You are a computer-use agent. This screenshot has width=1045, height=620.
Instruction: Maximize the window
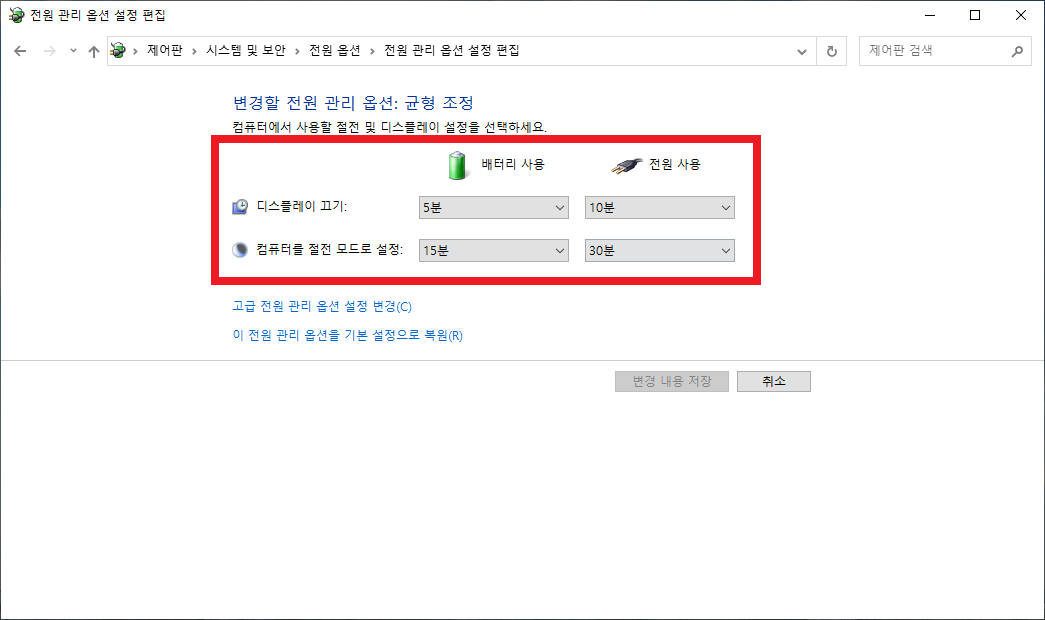click(x=975, y=15)
